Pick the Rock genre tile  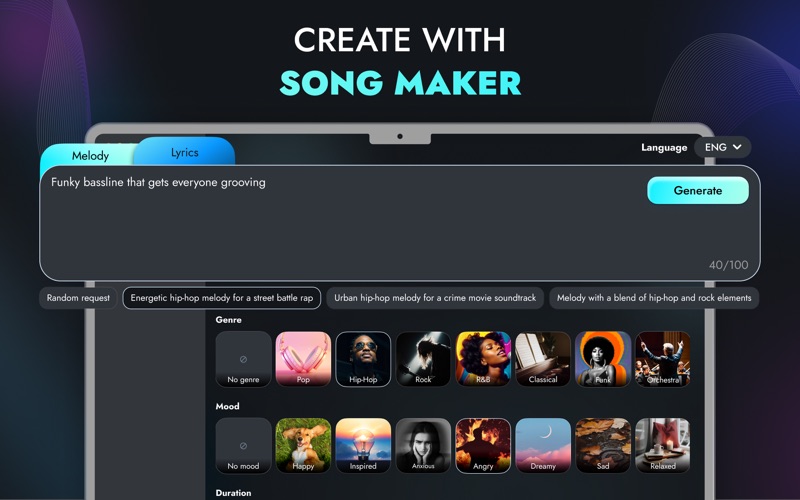pyautogui.click(x=423, y=359)
